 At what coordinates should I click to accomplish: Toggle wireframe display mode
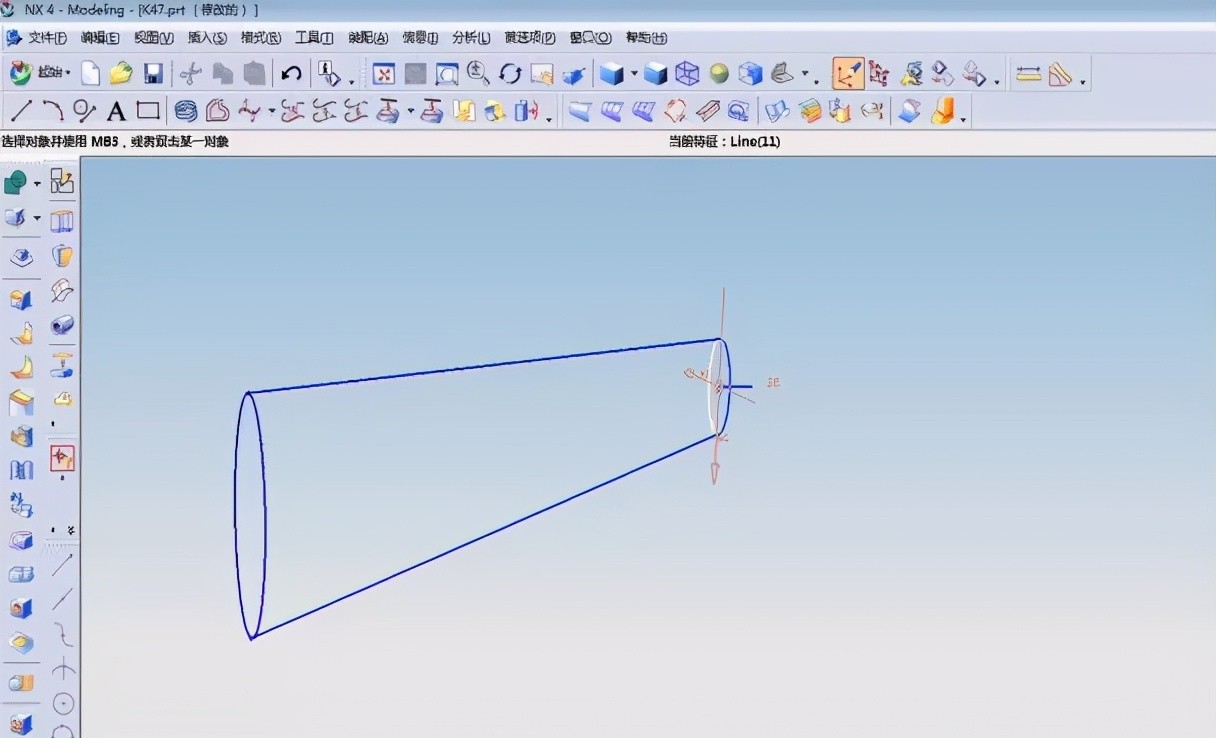(687, 73)
